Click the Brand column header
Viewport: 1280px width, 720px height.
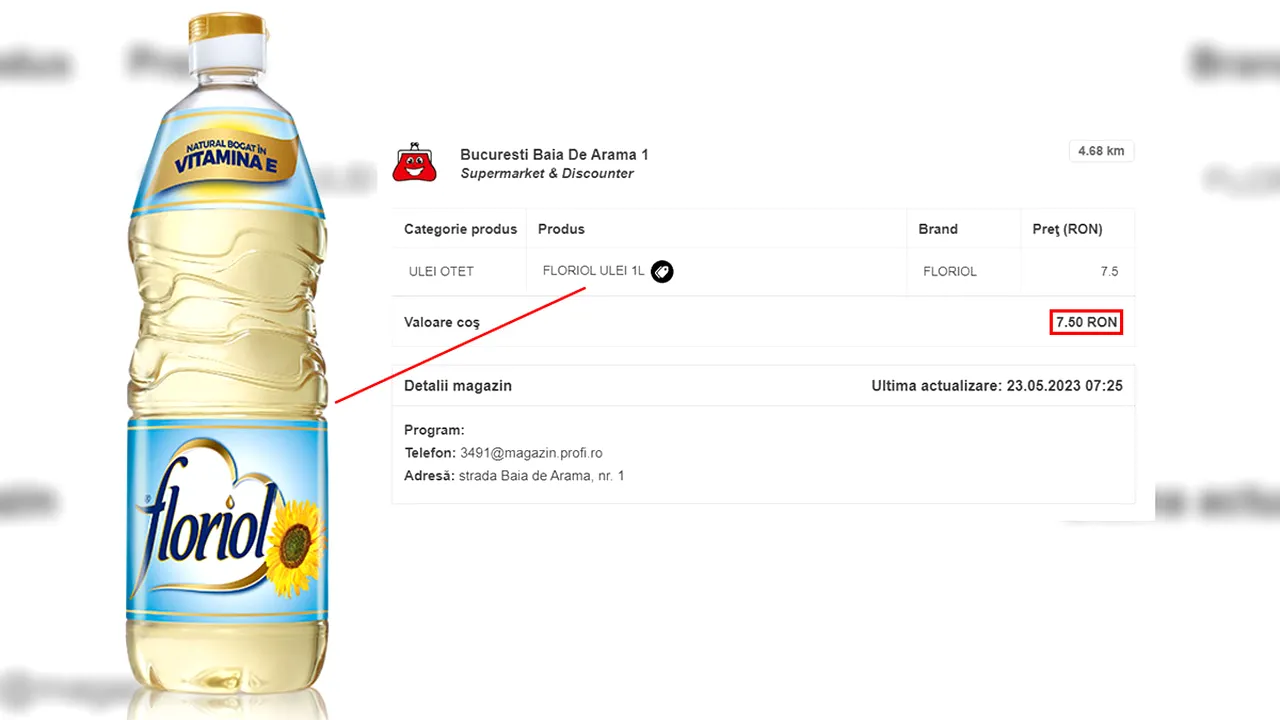[x=938, y=229]
